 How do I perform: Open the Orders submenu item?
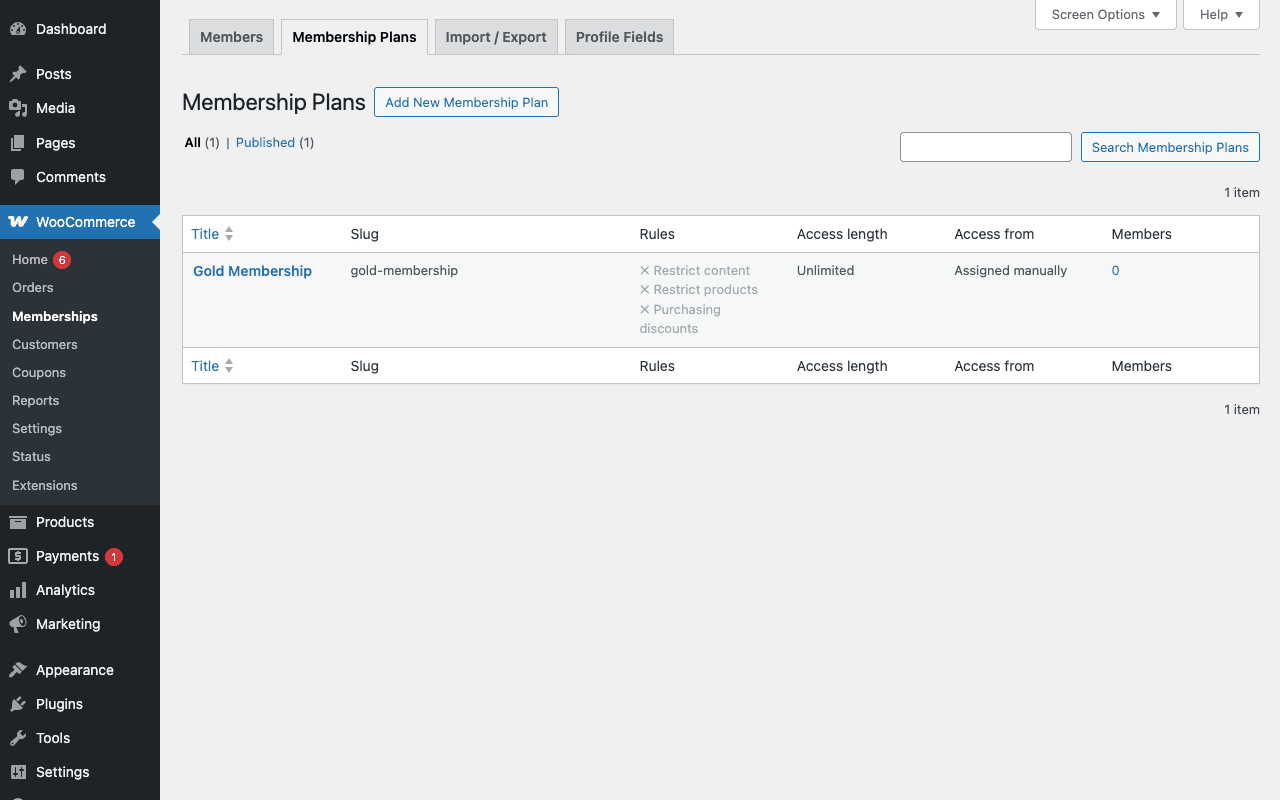[33, 288]
